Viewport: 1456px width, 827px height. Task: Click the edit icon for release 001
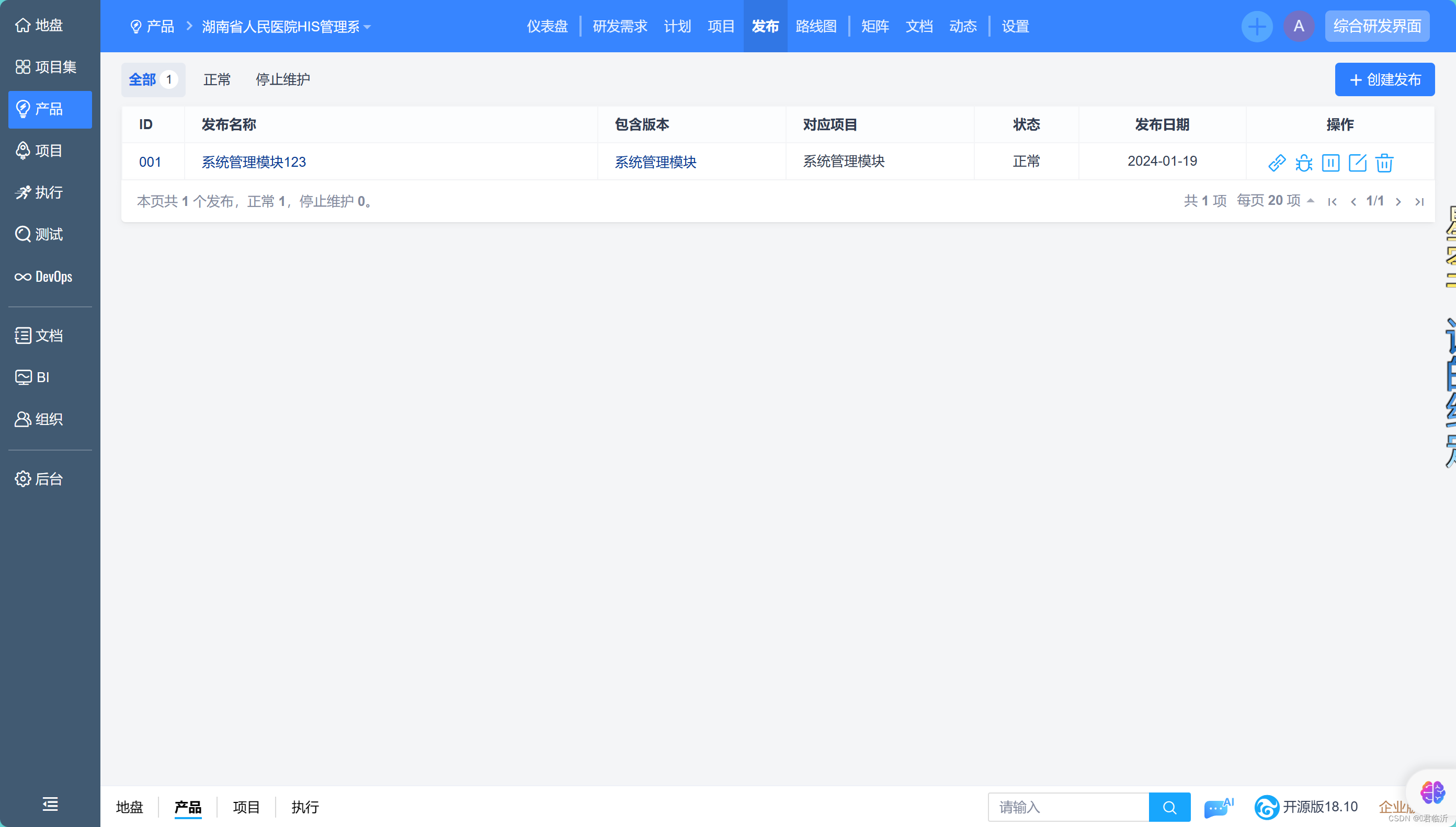(1357, 163)
